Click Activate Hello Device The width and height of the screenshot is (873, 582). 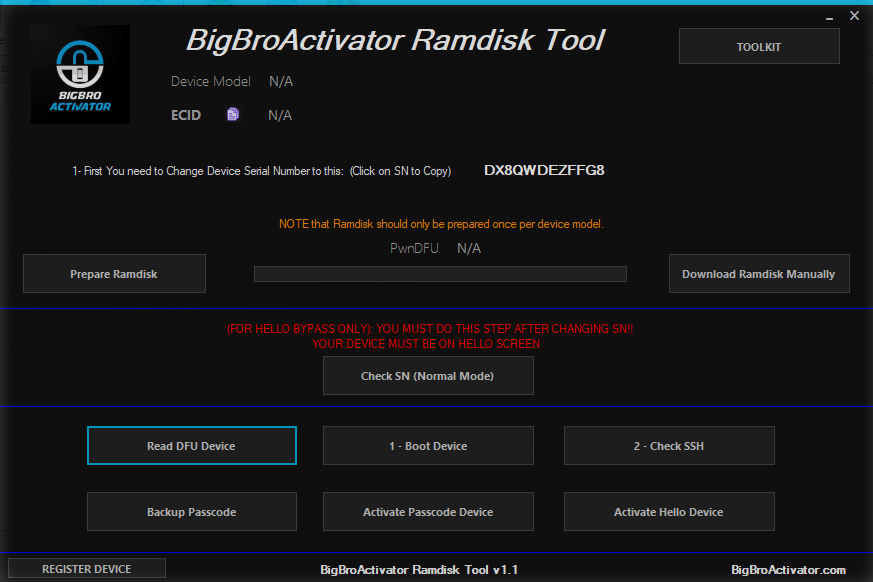[x=669, y=511]
